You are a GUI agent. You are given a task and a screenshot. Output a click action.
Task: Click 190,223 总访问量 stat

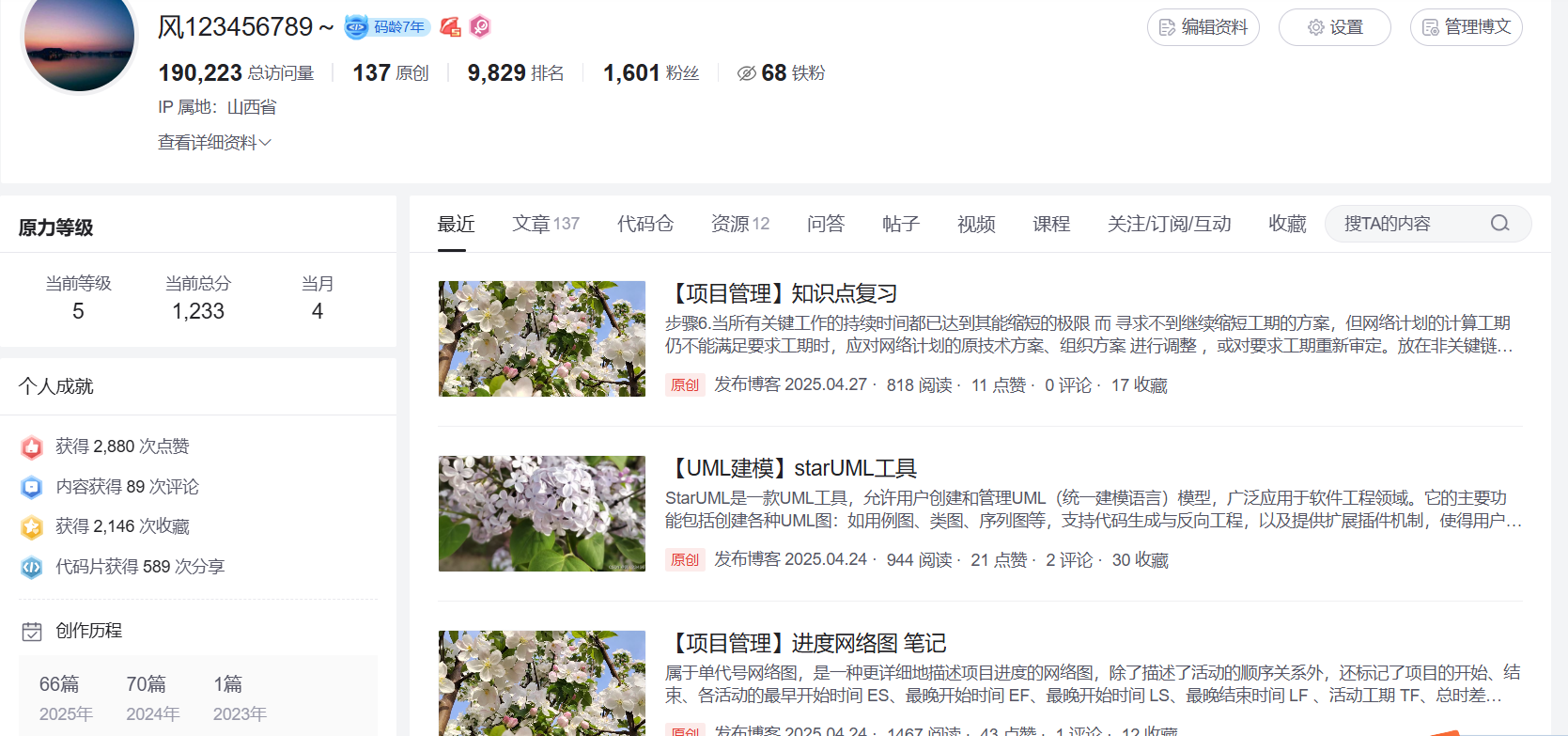[236, 73]
